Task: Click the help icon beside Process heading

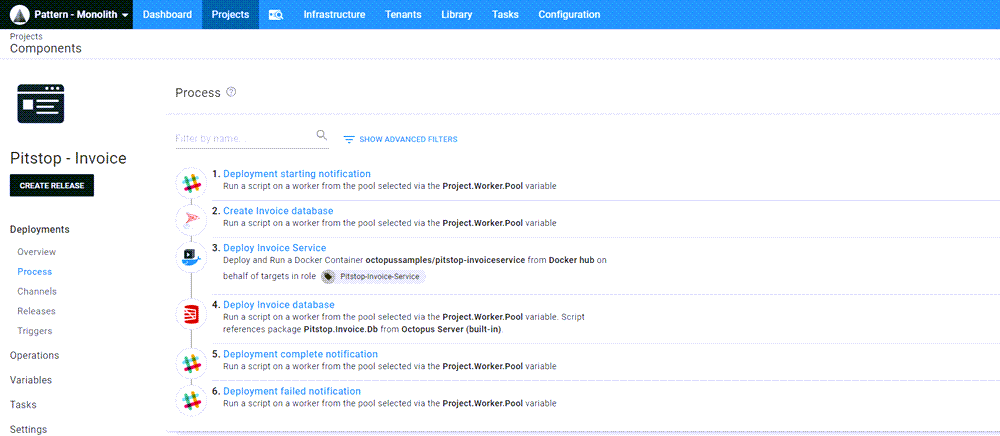Action: 231,93
